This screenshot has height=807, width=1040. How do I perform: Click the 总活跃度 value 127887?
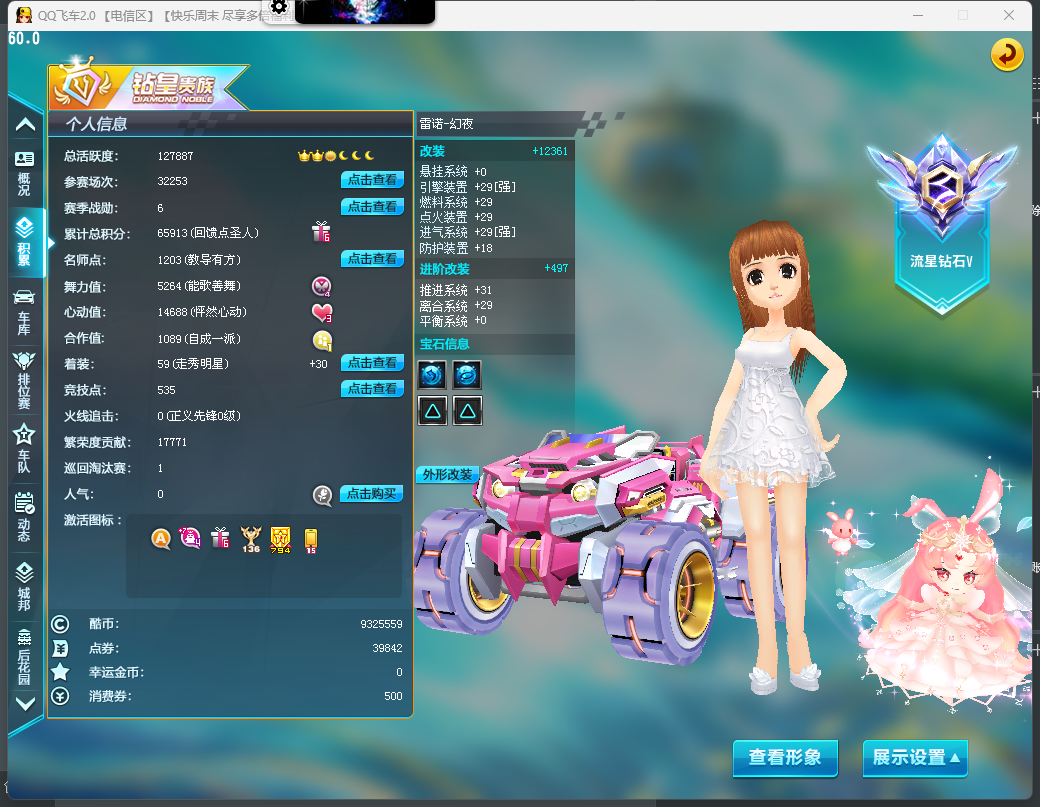point(175,156)
